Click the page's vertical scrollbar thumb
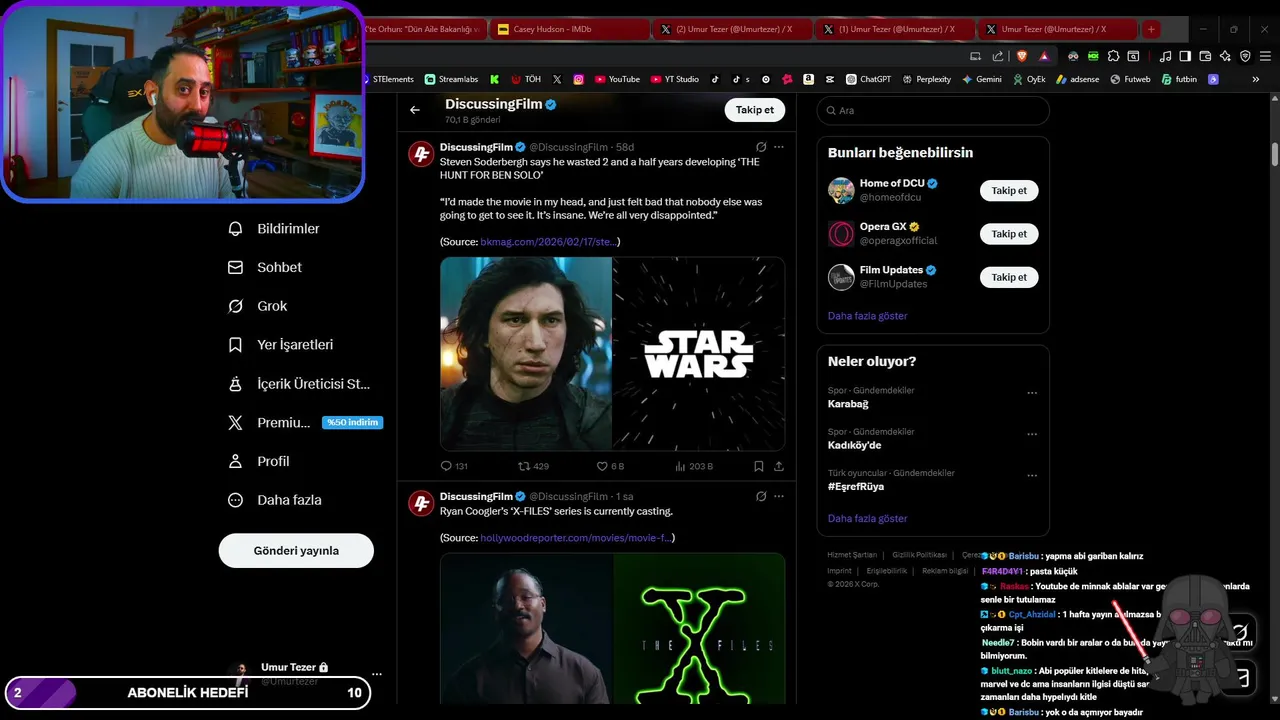1280x720 pixels. coord(1275,155)
